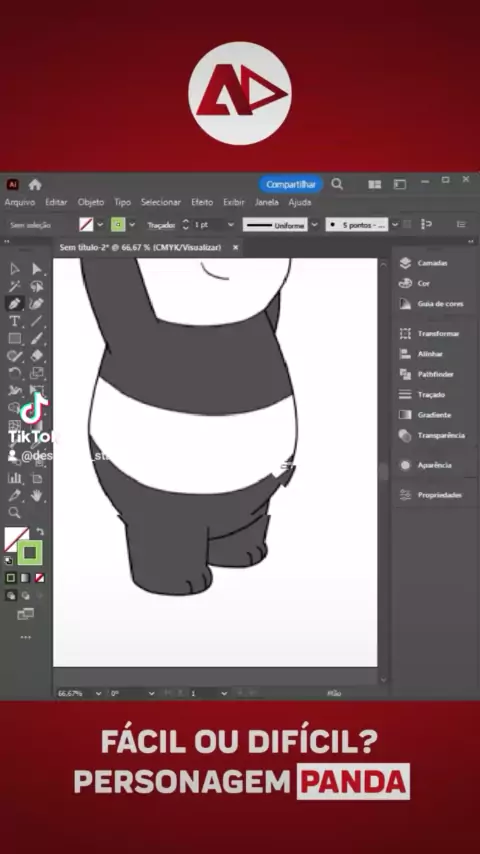Select the Column Graph tool

click(x=15, y=478)
